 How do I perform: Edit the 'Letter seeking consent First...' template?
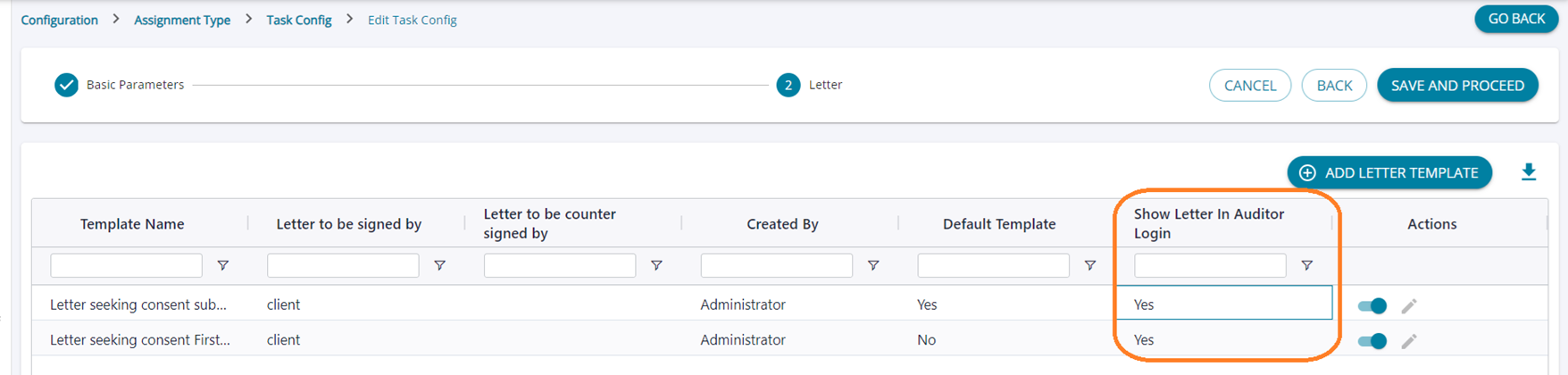coord(1409,341)
